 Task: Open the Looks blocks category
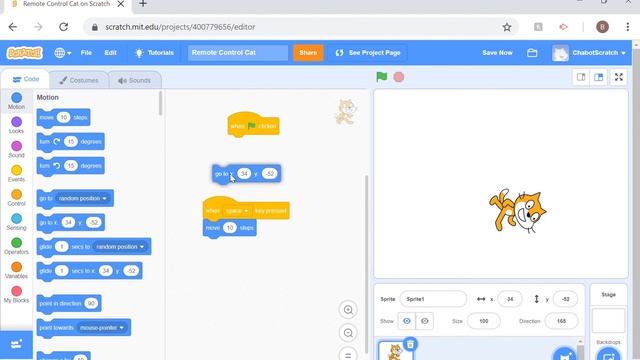click(16, 125)
